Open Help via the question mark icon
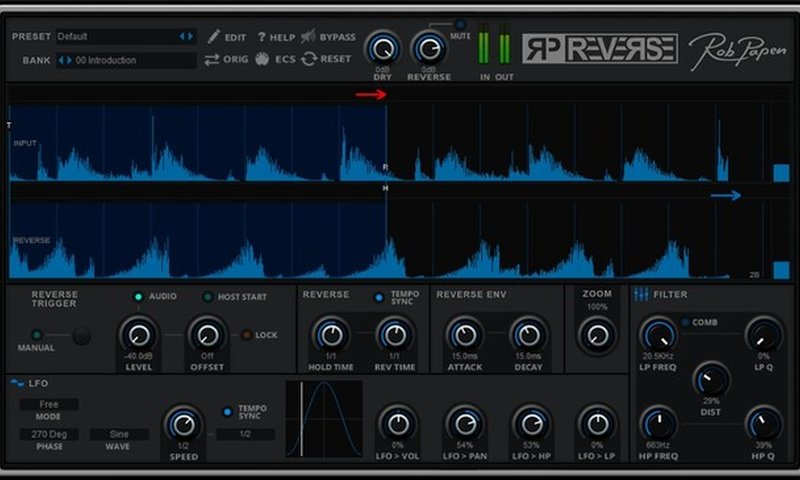800x480 pixels. click(x=262, y=37)
